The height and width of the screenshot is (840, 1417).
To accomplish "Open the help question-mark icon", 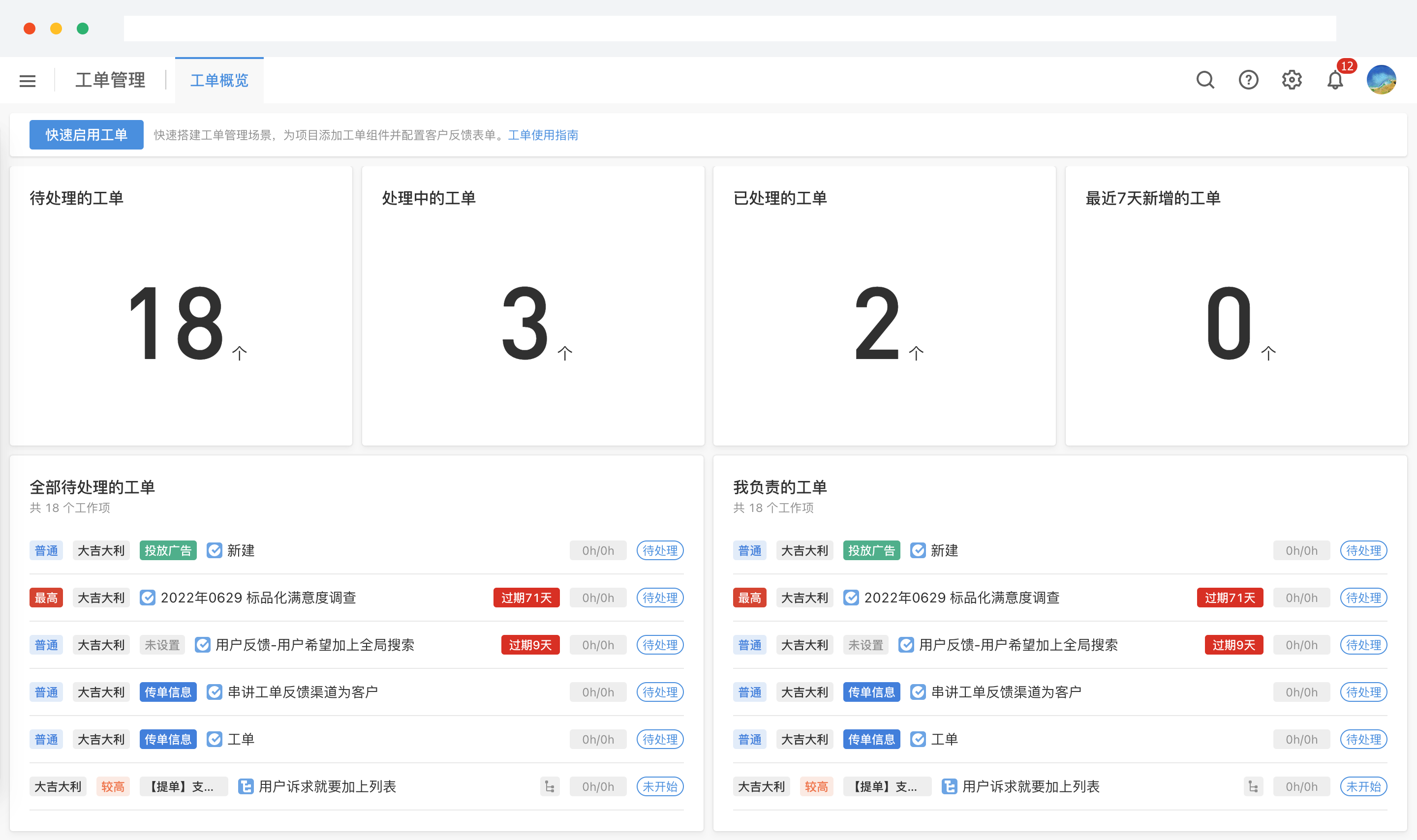I will [x=1248, y=80].
